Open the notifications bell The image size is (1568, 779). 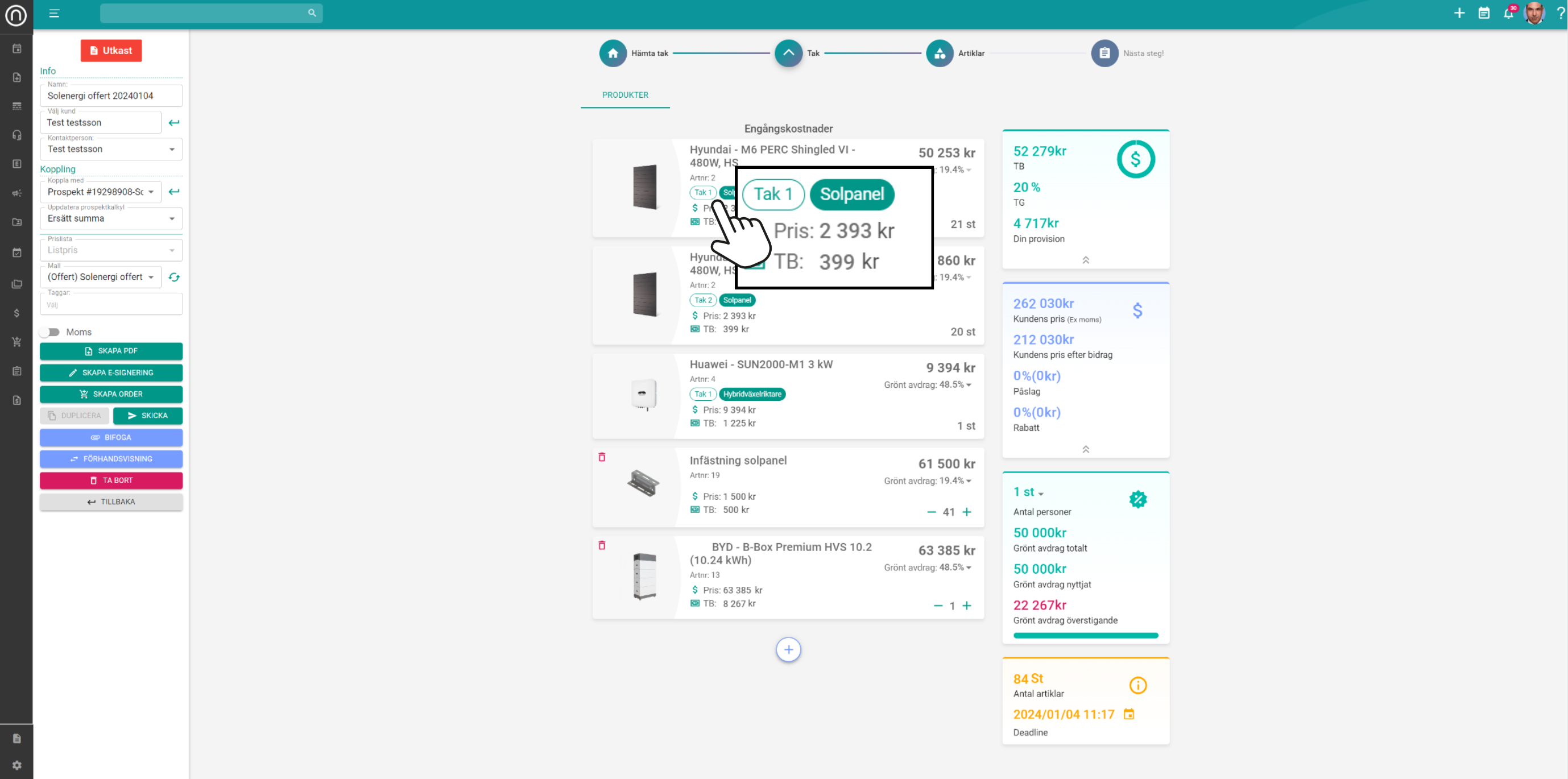point(1508,14)
